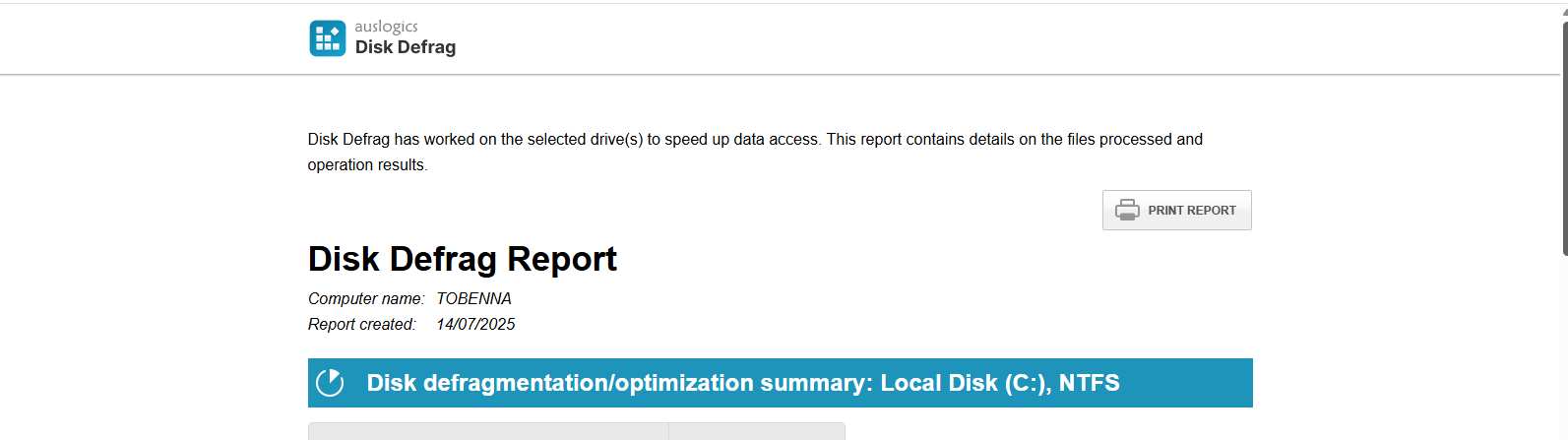Click the Auslogics Disk Defrag logo icon
The height and width of the screenshot is (440, 1568).
pyautogui.click(x=327, y=38)
